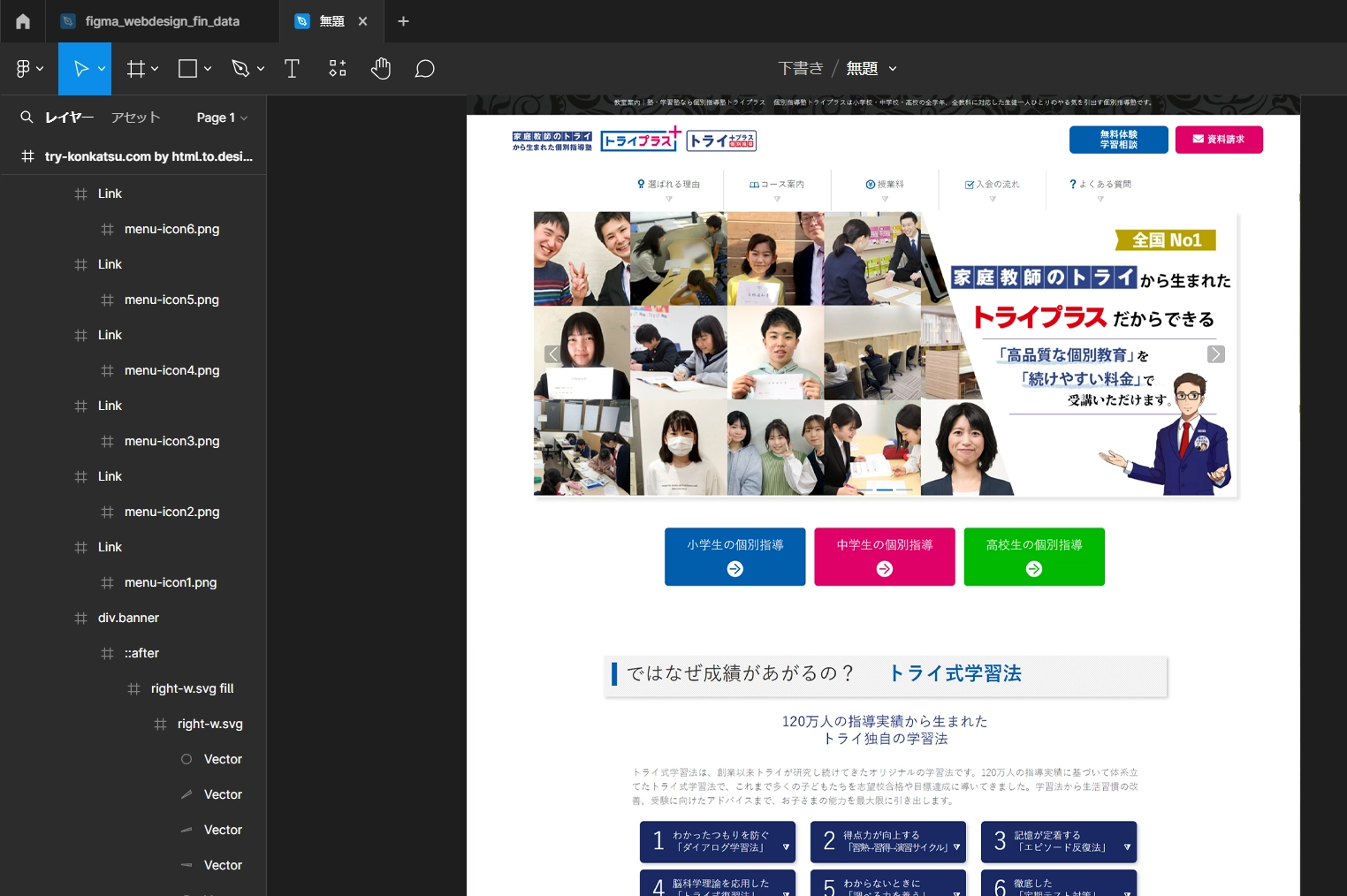The width and height of the screenshot is (1347, 896).
Task: Select the Rectangle shape tool
Action: point(187,68)
